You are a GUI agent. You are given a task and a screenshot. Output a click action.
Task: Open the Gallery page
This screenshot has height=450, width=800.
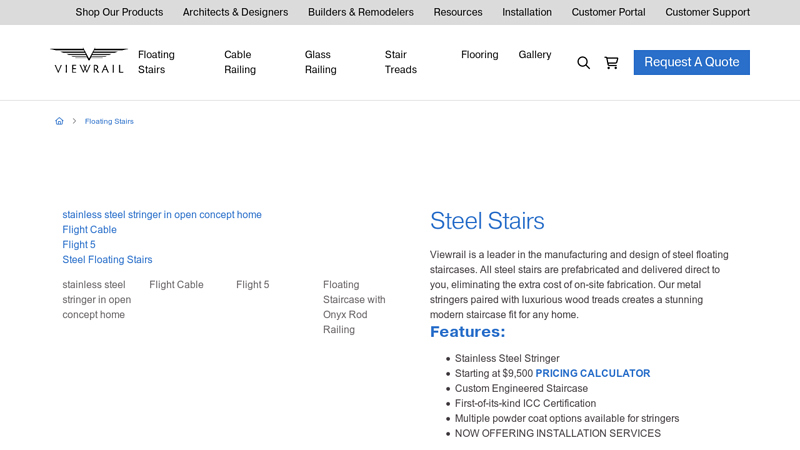click(535, 55)
